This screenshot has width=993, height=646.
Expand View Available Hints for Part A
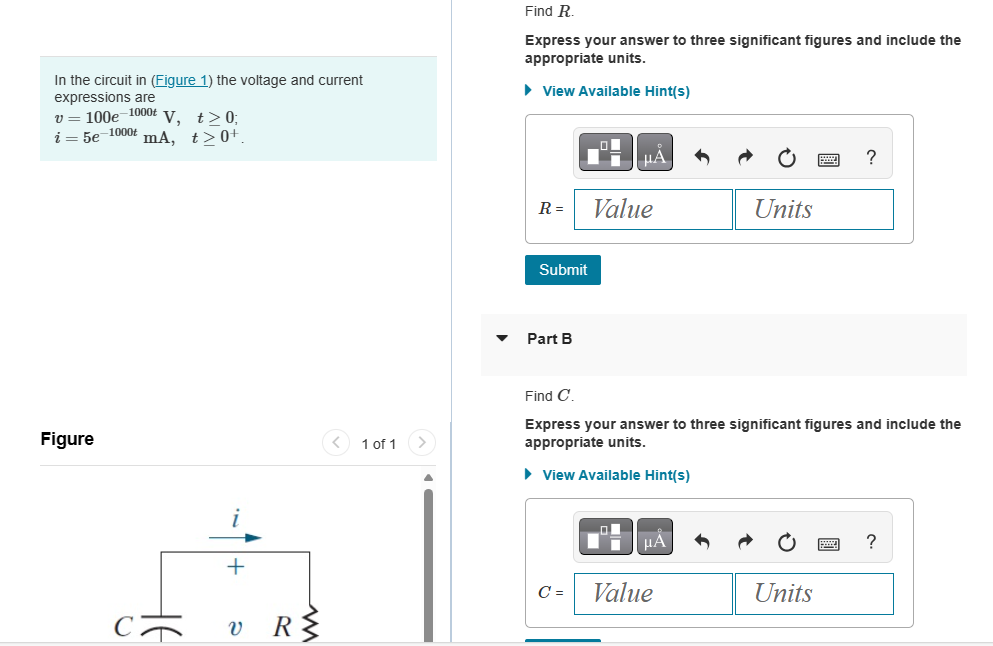tap(615, 91)
